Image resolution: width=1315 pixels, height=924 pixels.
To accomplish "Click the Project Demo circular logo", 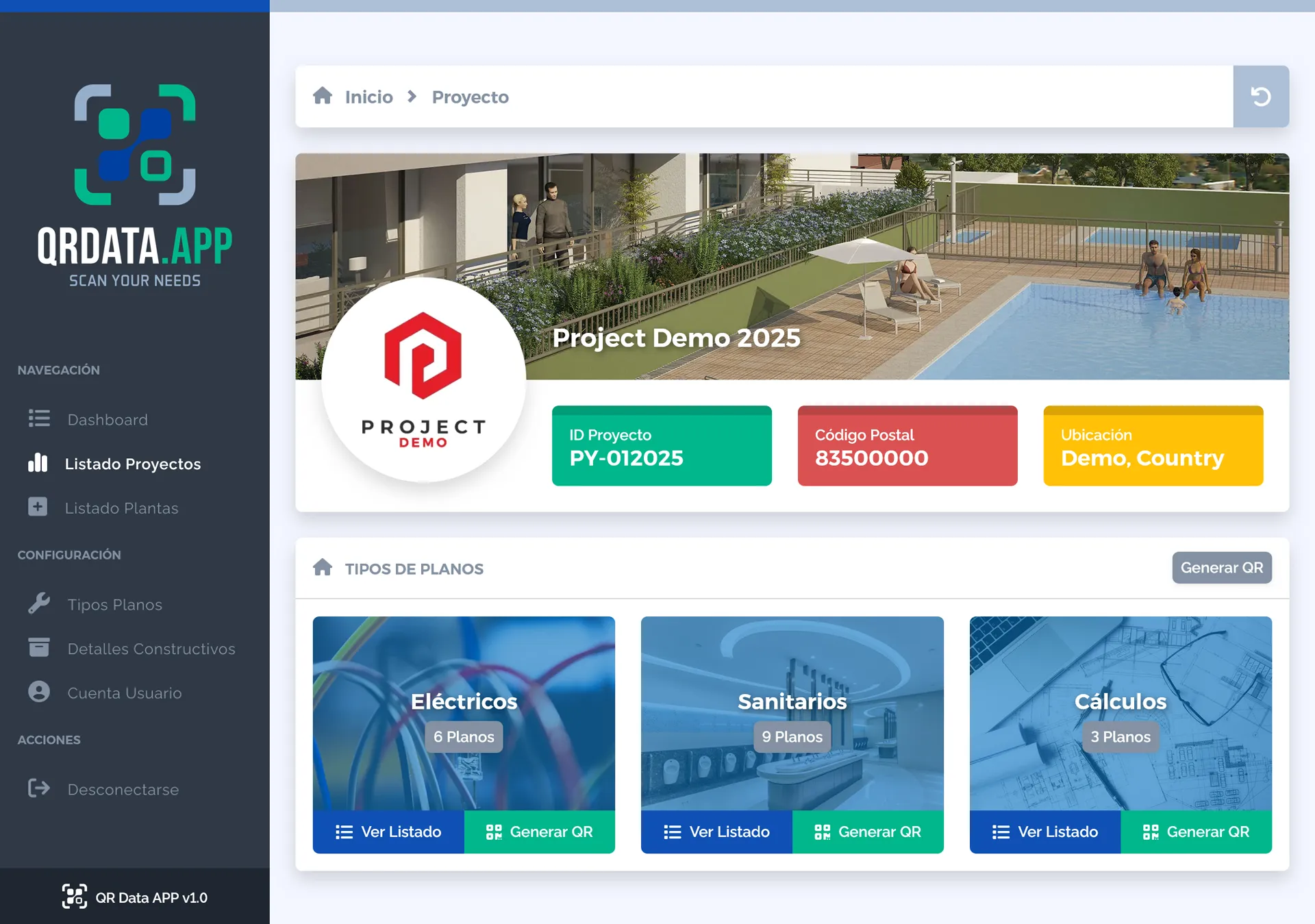I will click(423, 380).
